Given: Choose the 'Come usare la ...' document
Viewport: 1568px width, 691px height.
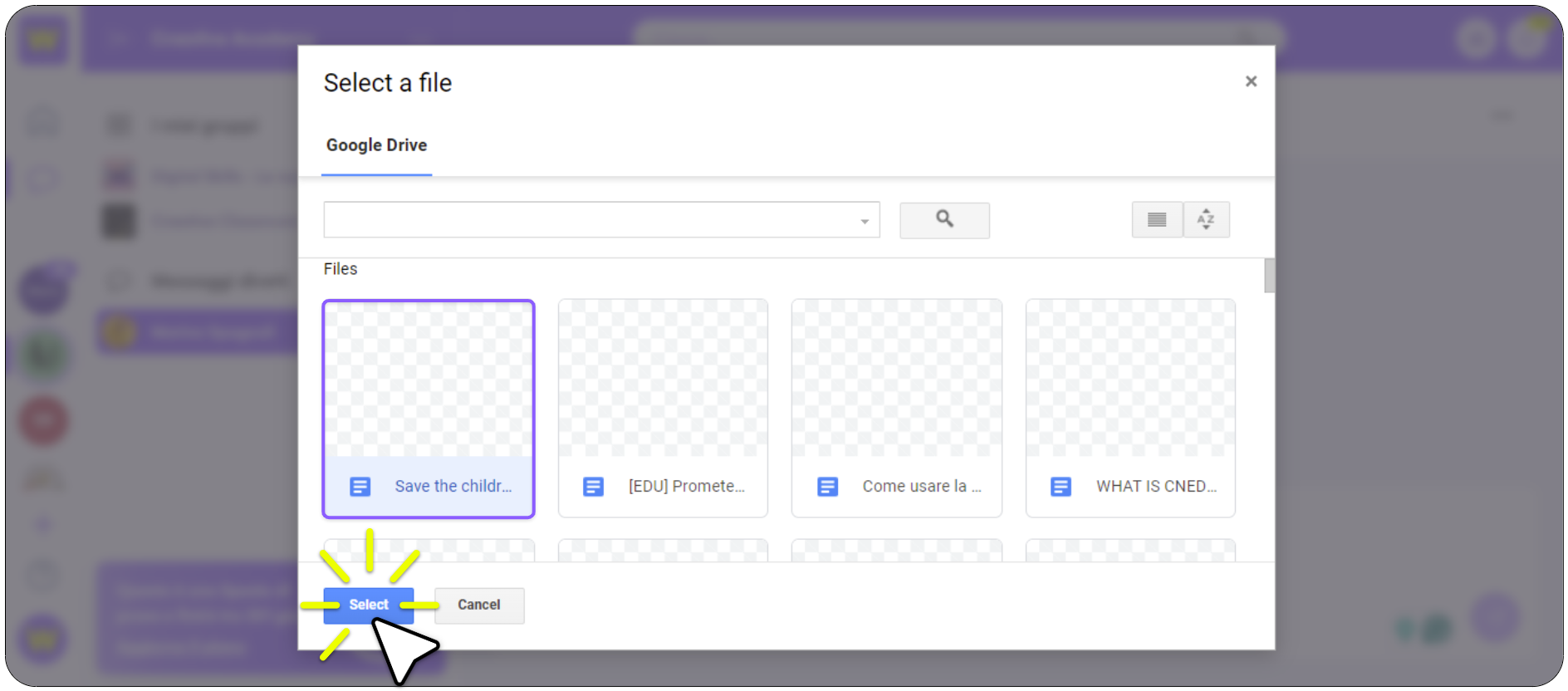Looking at the screenshot, I should (897, 409).
